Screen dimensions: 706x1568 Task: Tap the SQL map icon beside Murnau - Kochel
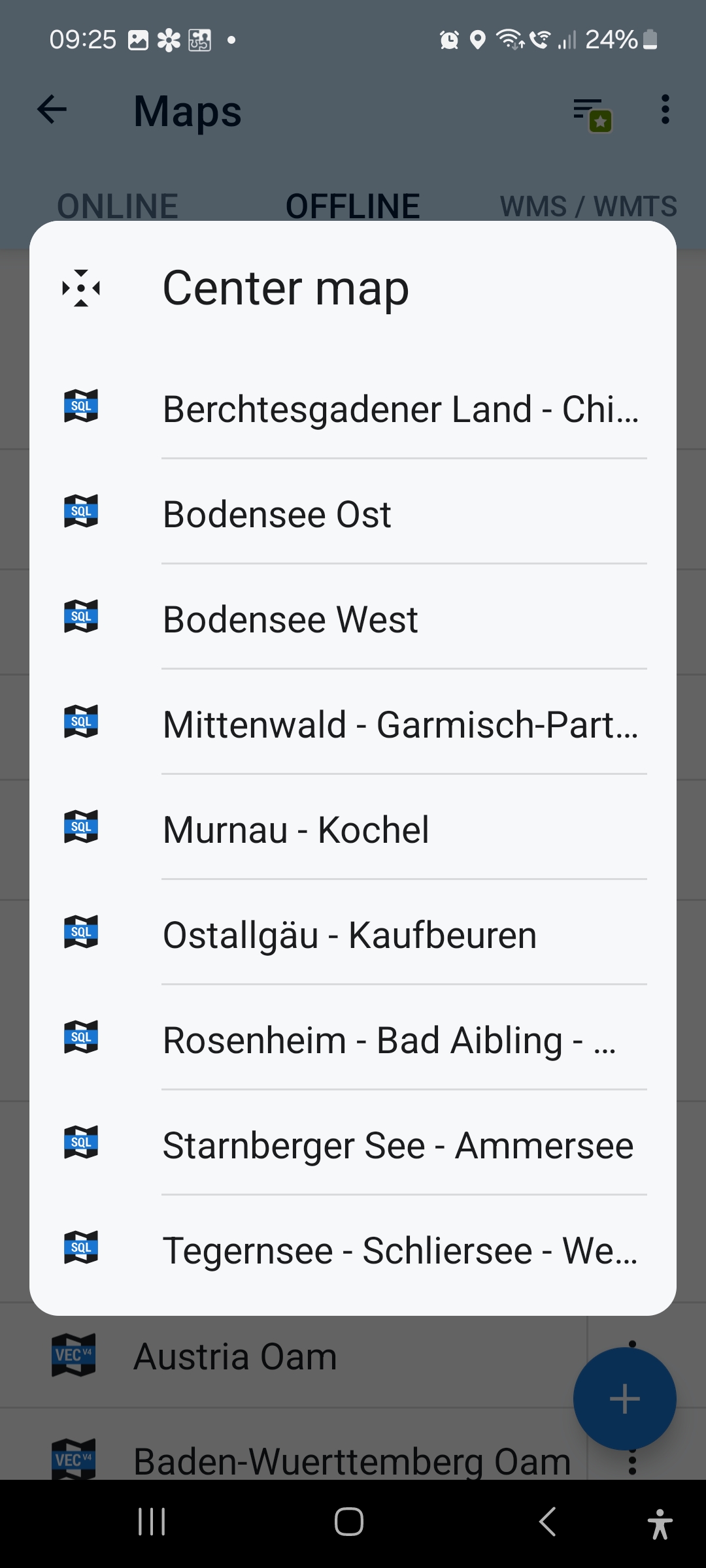(x=81, y=826)
